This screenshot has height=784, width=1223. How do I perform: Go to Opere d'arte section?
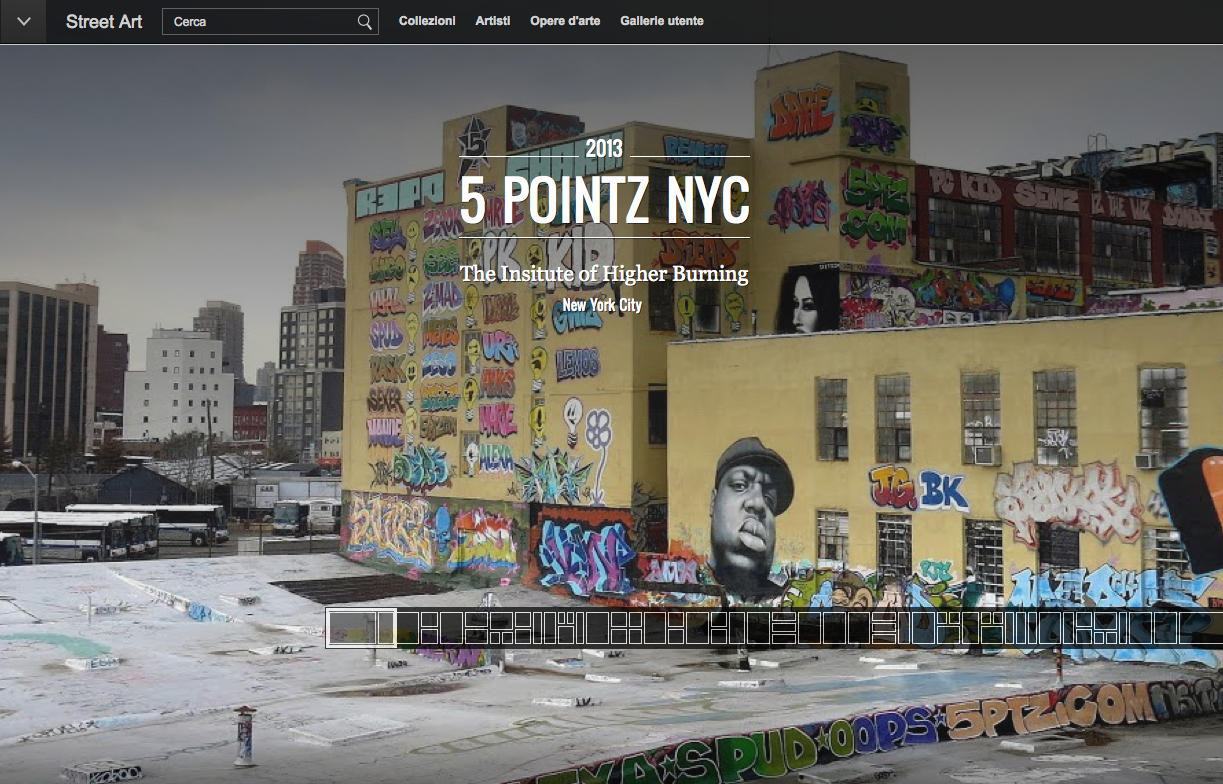565,21
